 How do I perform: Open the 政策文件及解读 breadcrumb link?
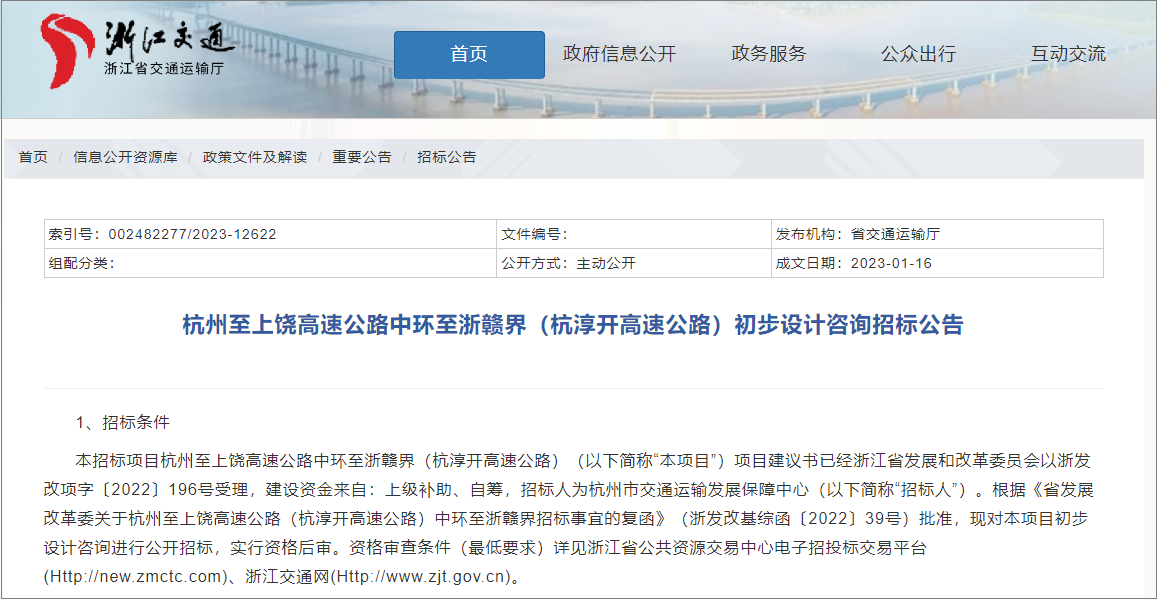(x=255, y=157)
